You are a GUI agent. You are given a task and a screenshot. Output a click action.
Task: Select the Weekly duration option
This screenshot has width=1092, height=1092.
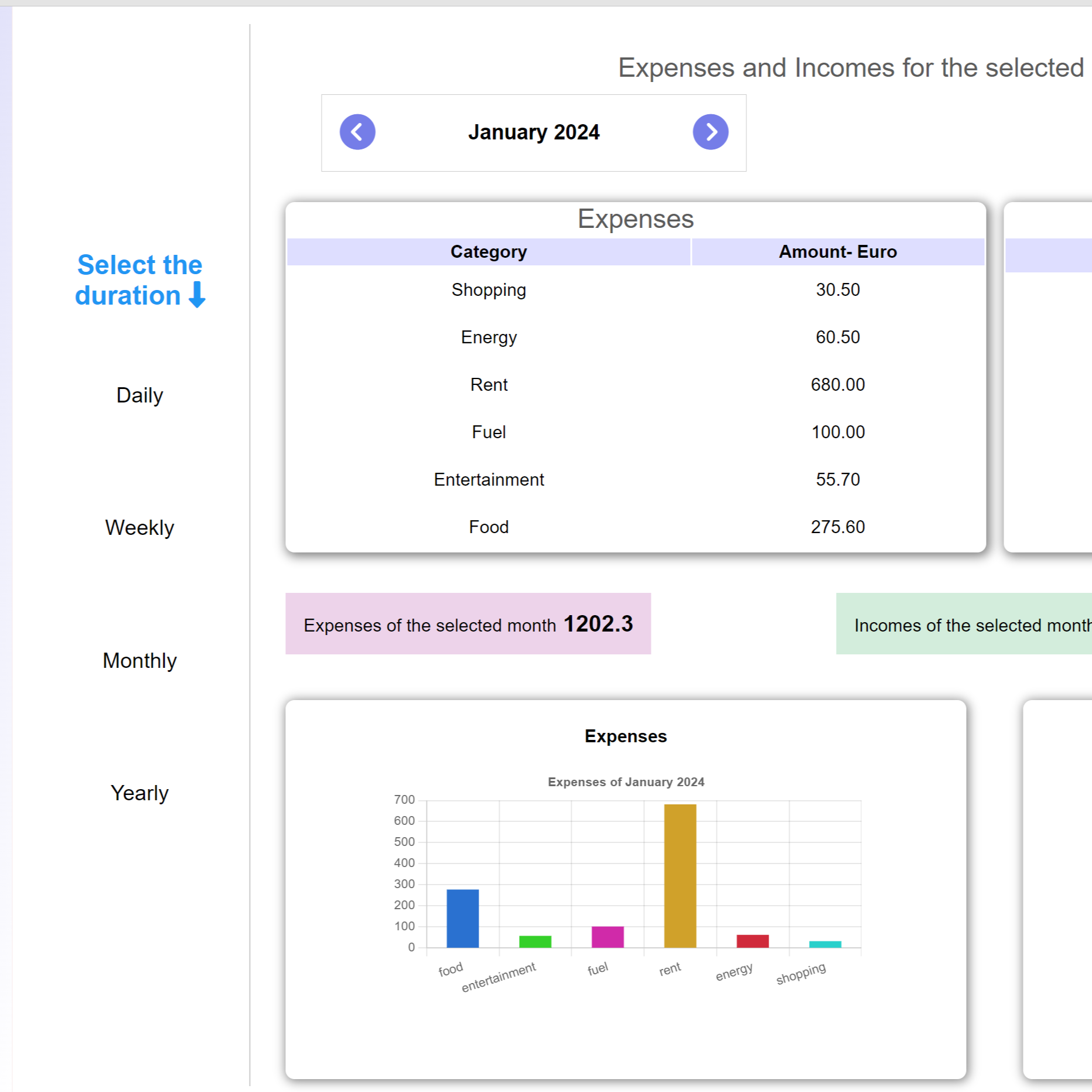(x=139, y=527)
